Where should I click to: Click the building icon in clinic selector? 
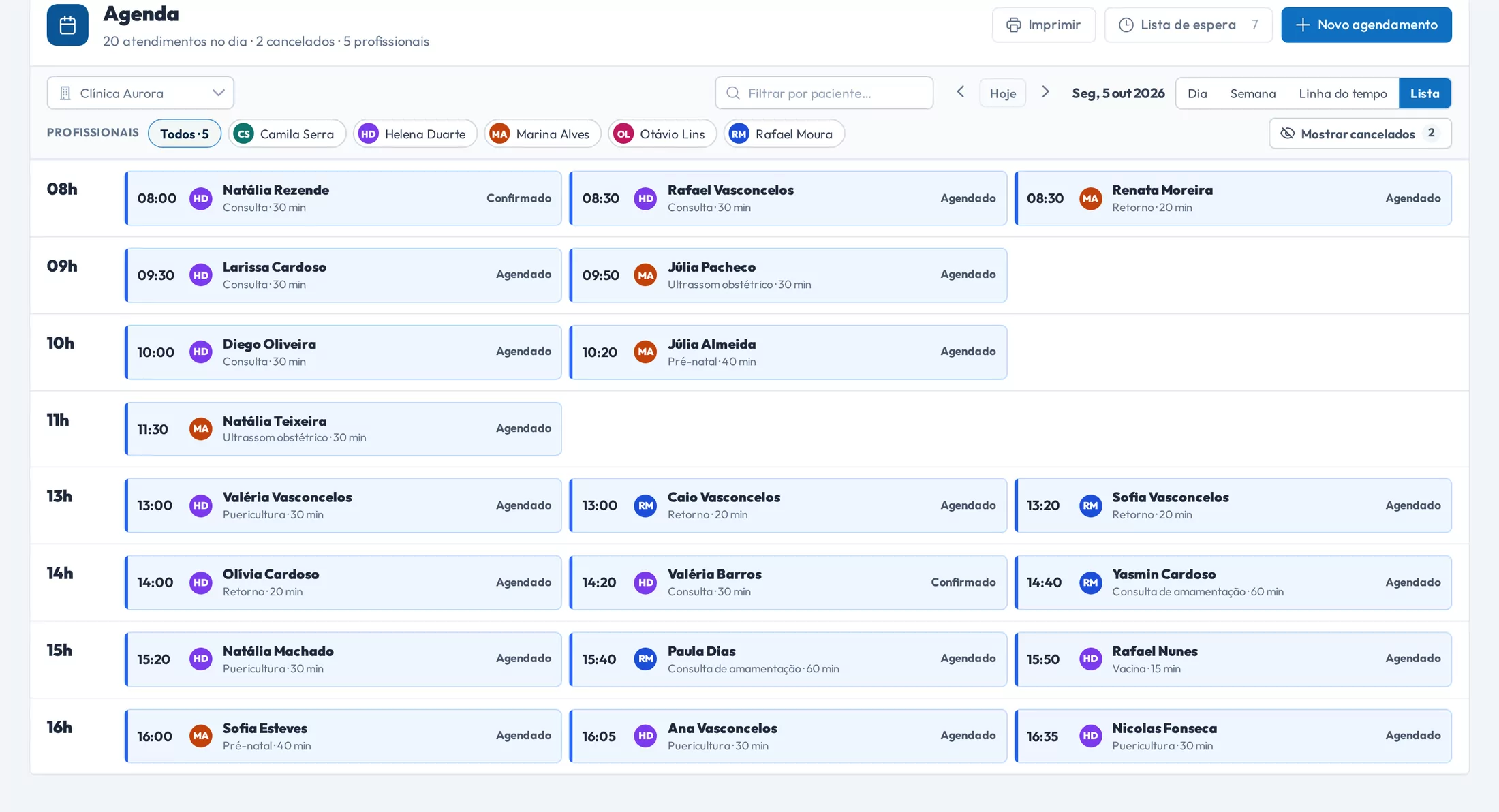pos(65,93)
